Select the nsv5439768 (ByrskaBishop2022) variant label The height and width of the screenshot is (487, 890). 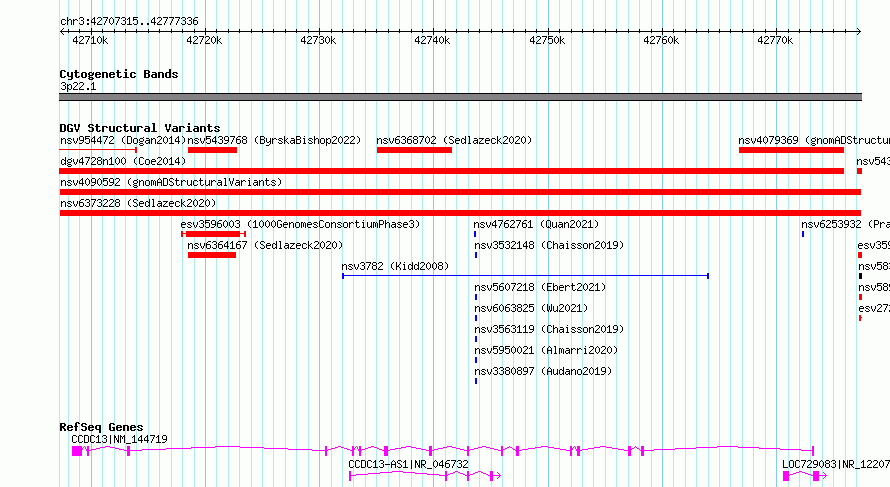click(274, 140)
